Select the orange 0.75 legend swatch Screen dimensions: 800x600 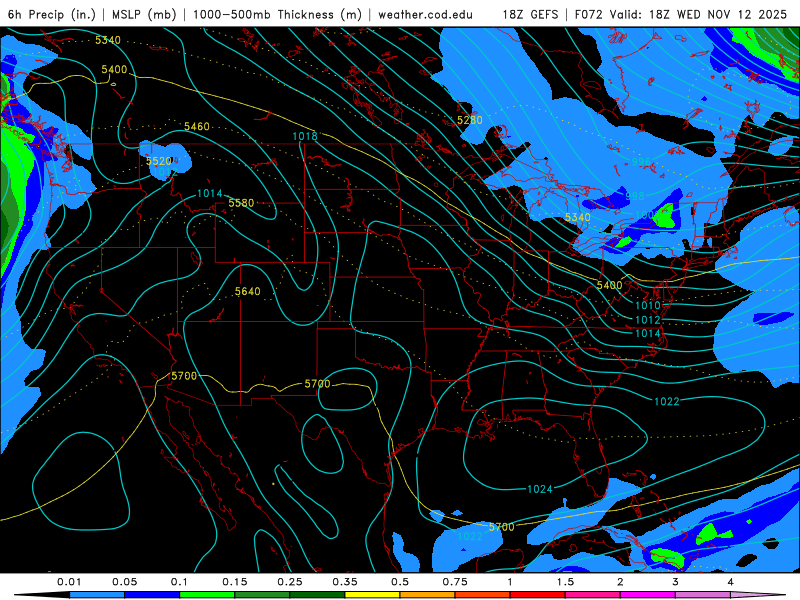tap(483, 595)
